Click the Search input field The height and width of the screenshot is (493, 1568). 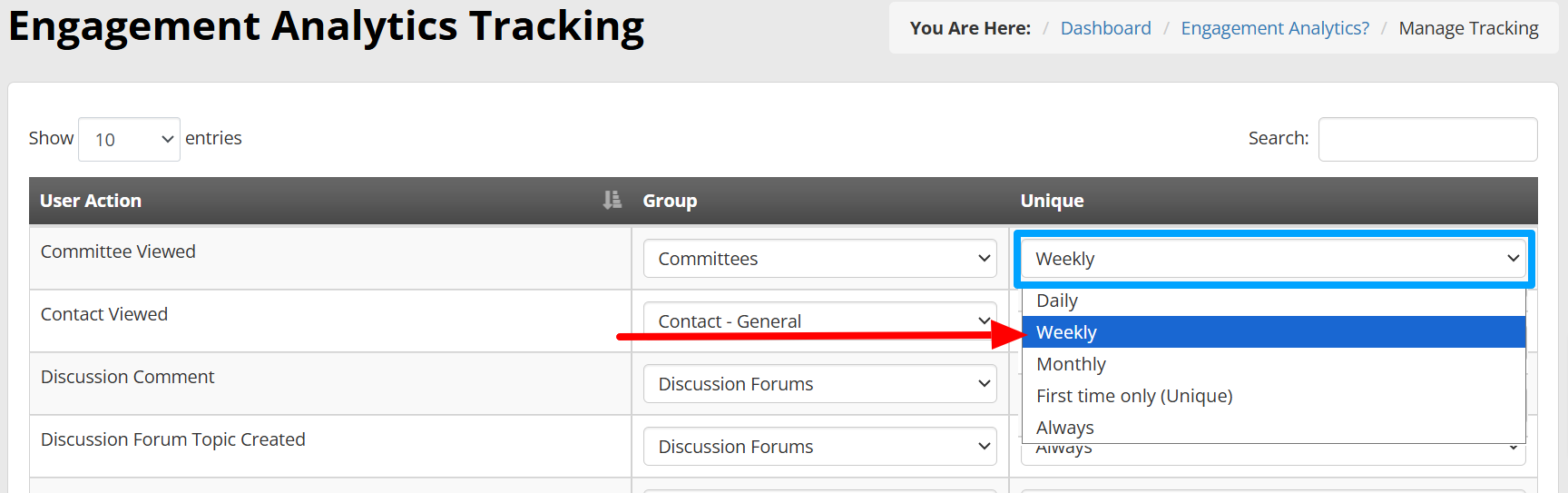(x=1427, y=139)
